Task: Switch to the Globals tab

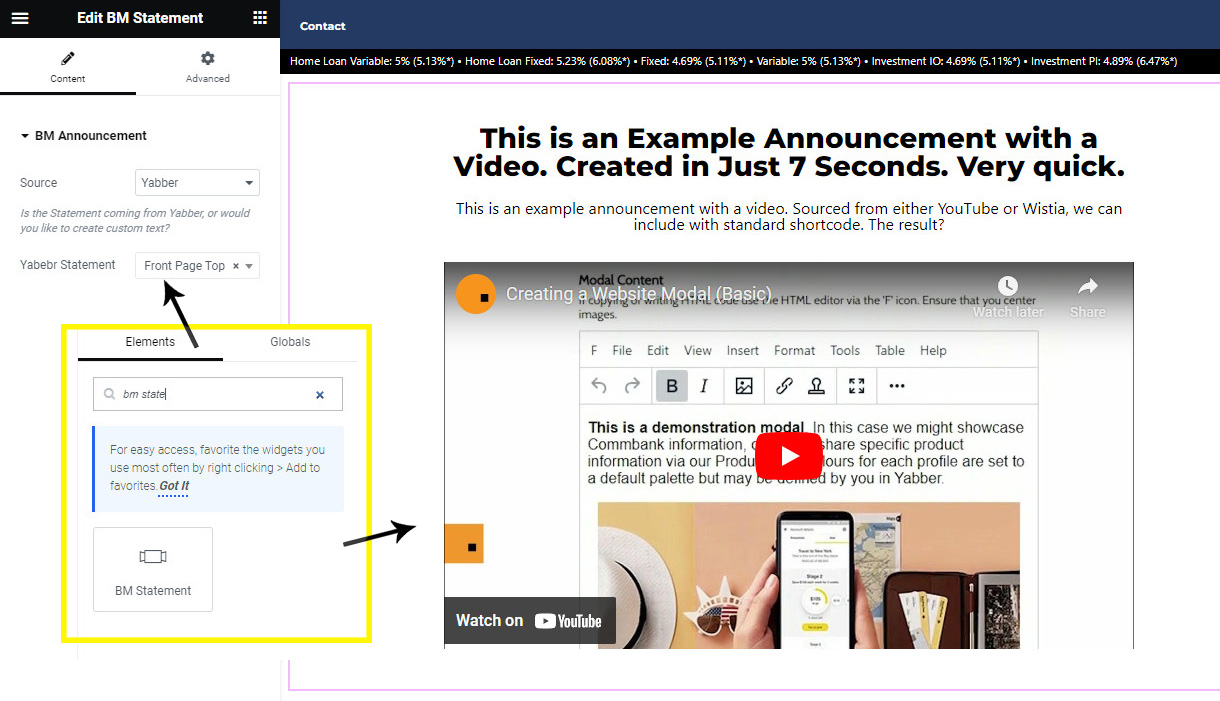Action: [290, 342]
